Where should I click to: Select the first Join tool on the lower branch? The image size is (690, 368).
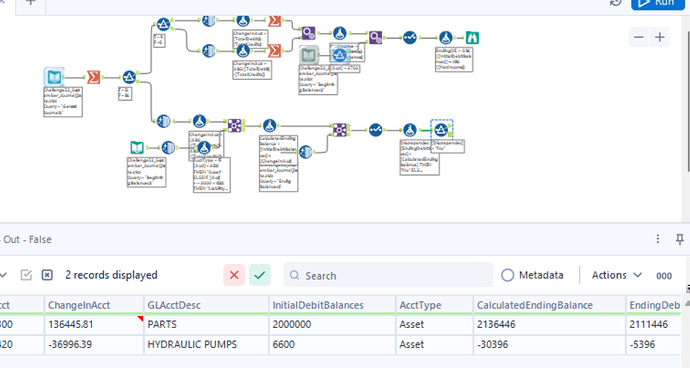[234, 125]
